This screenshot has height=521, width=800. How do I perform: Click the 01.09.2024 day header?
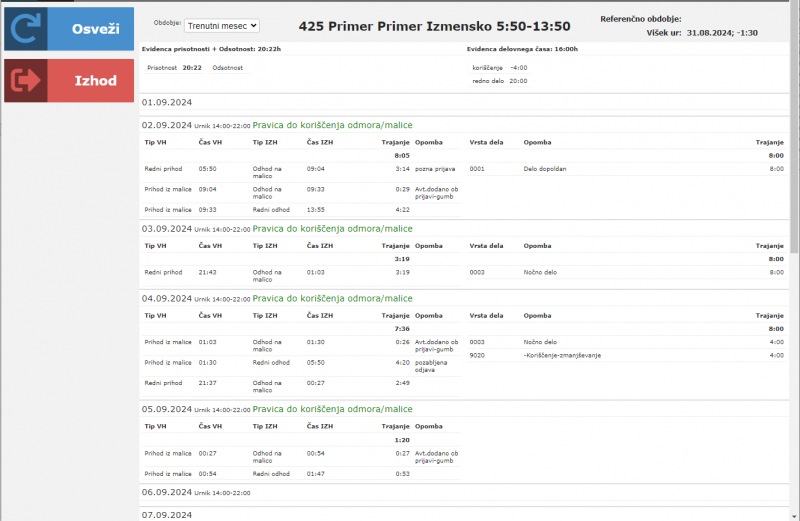167,102
